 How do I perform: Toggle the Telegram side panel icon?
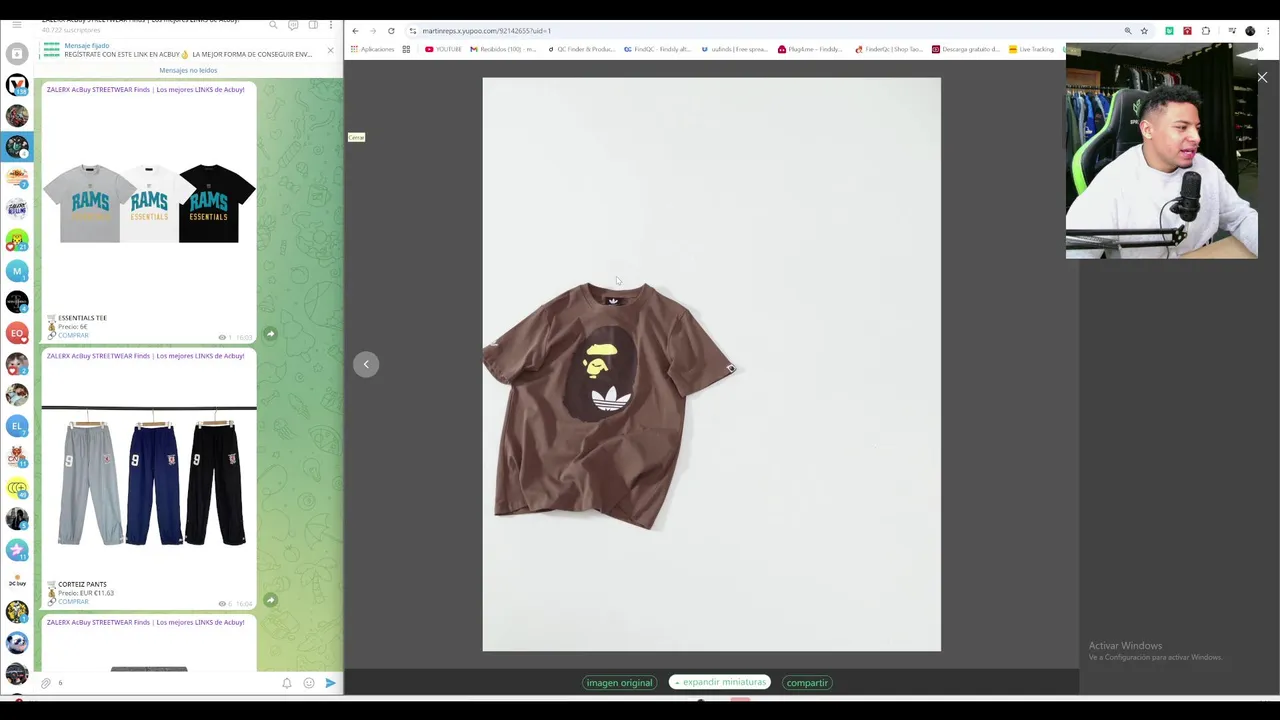point(313,25)
